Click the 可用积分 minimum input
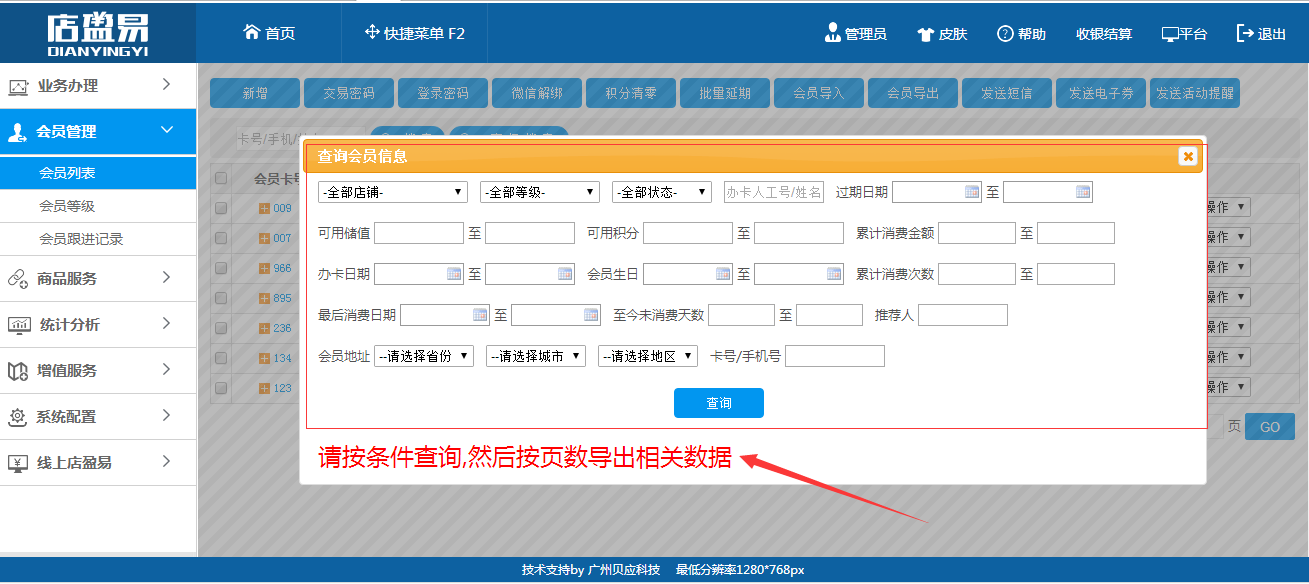 688,233
